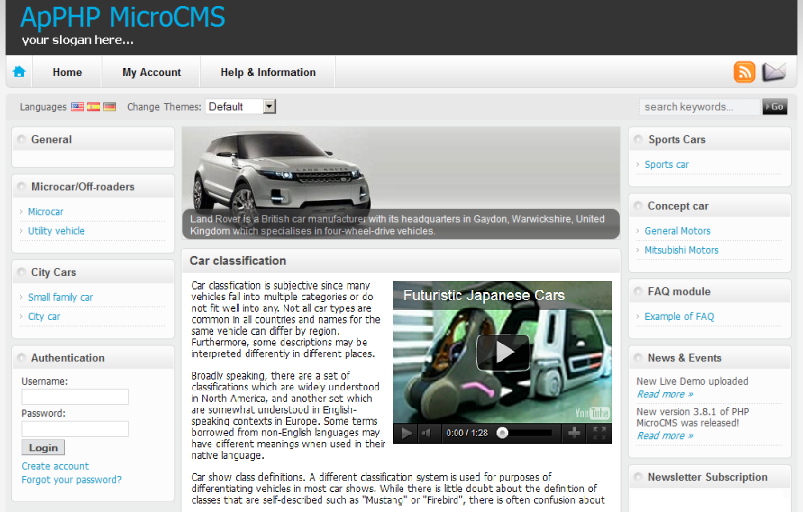Click the search keywords field
This screenshot has width=803, height=512.
(x=700, y=106)
